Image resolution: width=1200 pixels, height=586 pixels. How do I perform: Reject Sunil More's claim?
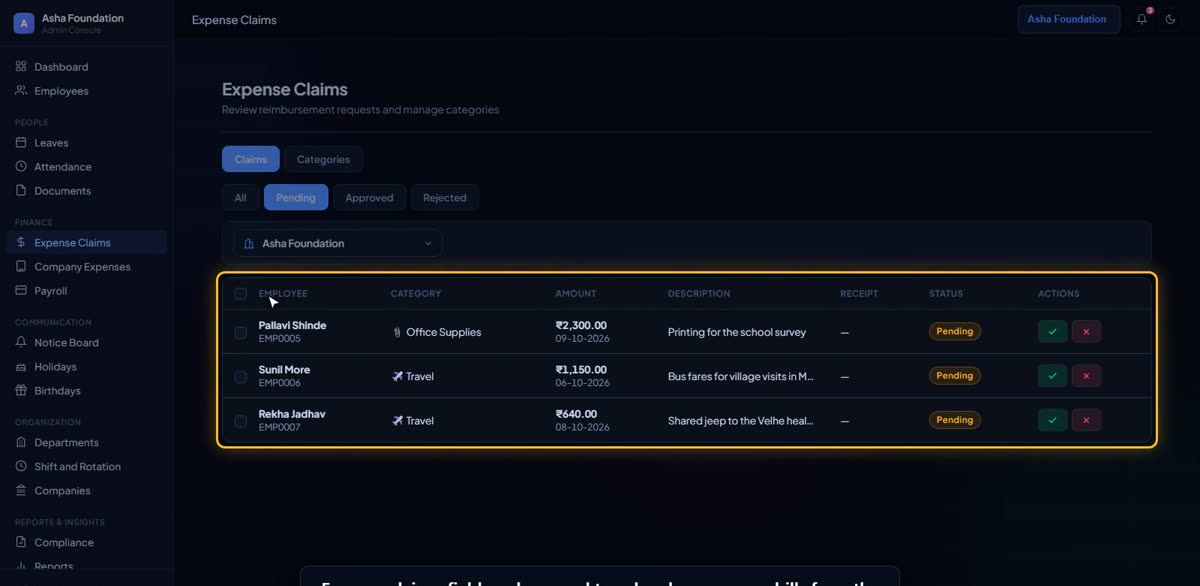pos(1086,376)
